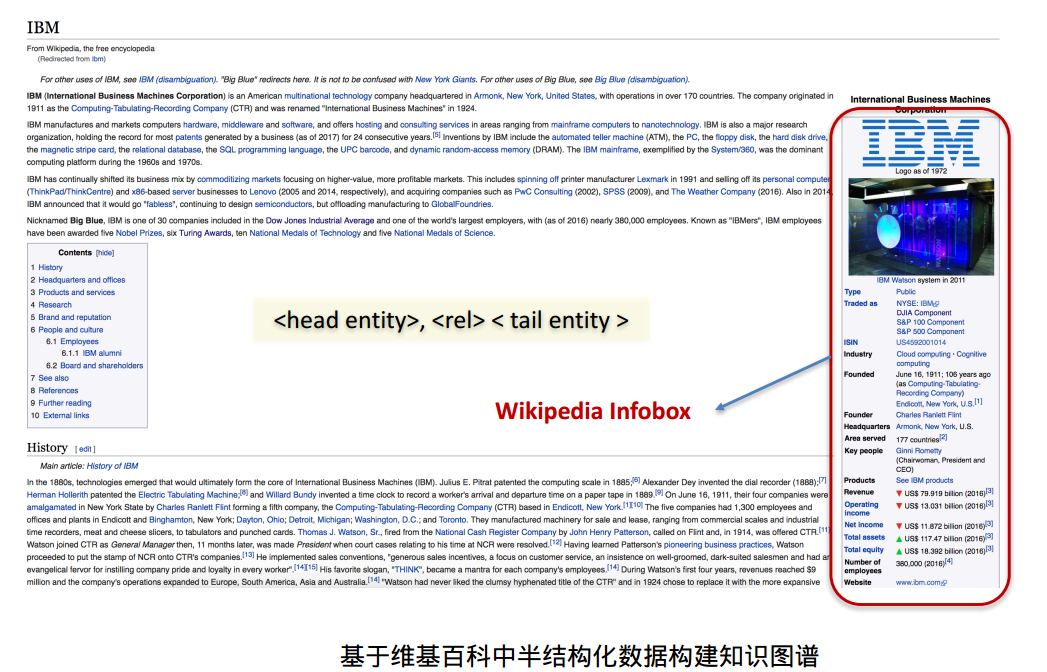Follow the 'New York Giants' link
Viewport: 1047px width, 672px height.
coord(445,79)
